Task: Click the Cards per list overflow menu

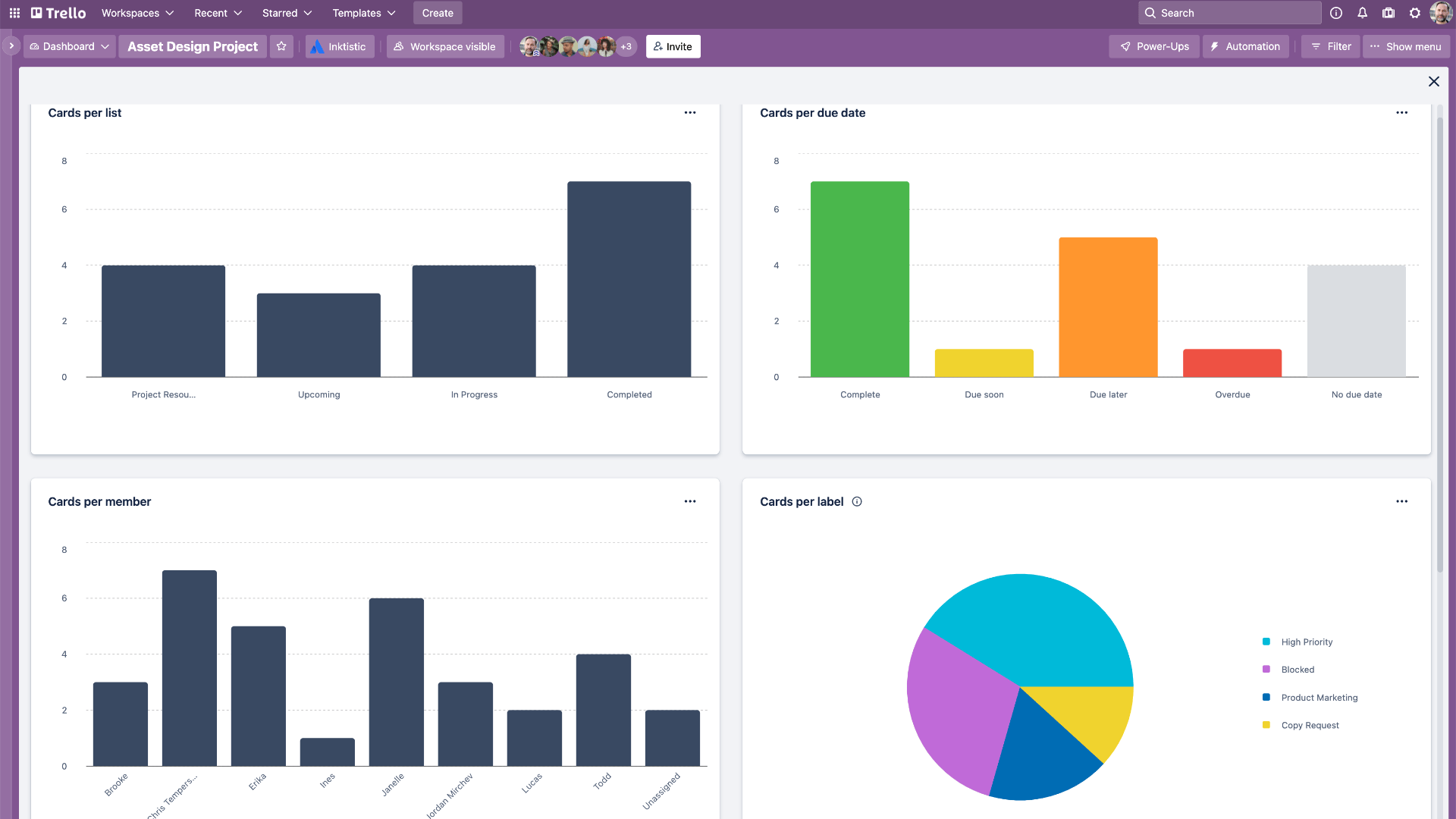Action: click(690, 112)
